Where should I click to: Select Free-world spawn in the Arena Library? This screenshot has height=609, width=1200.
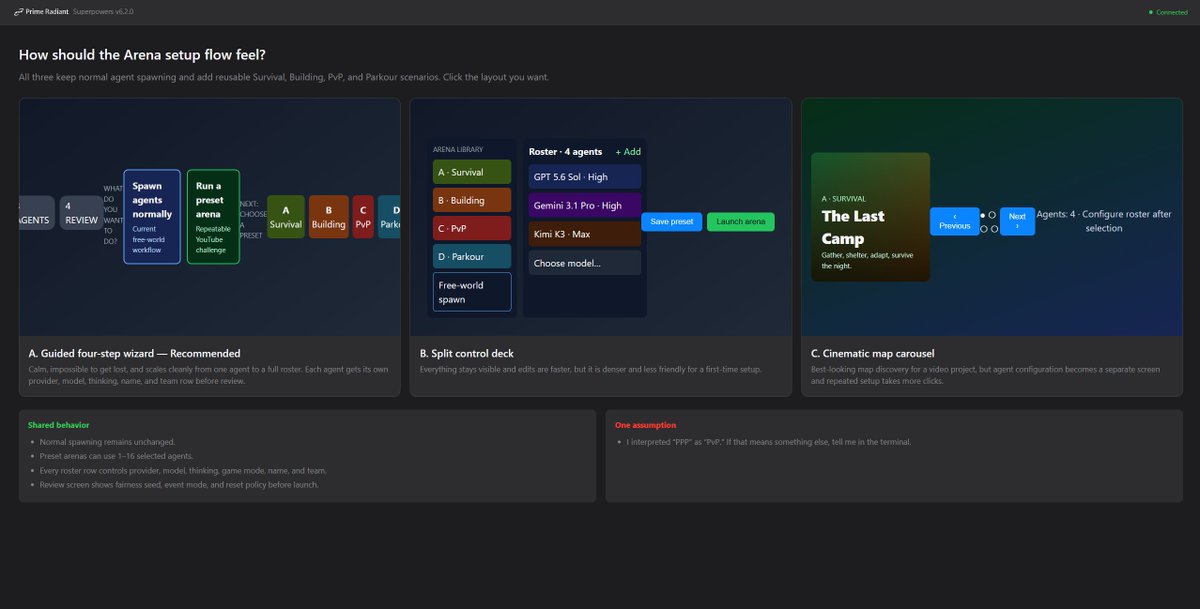click(472, 292)
